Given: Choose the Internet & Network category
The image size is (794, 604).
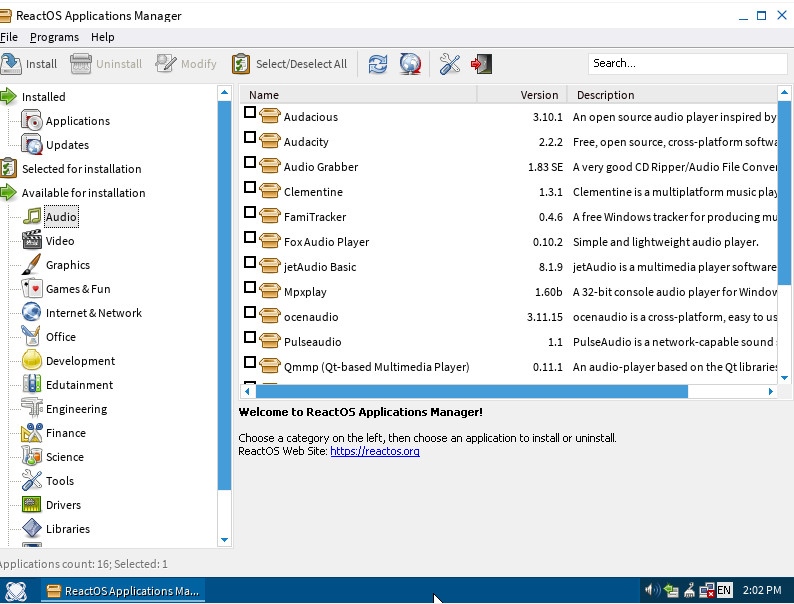Looking at the screenshot, I should 94,313.
